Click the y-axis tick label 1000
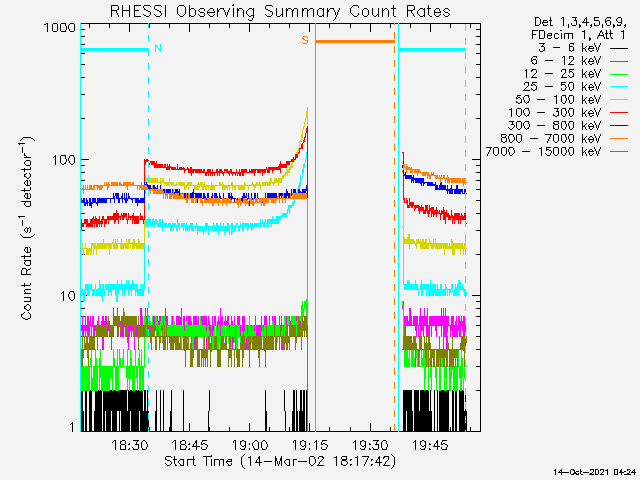 point(60,28)
